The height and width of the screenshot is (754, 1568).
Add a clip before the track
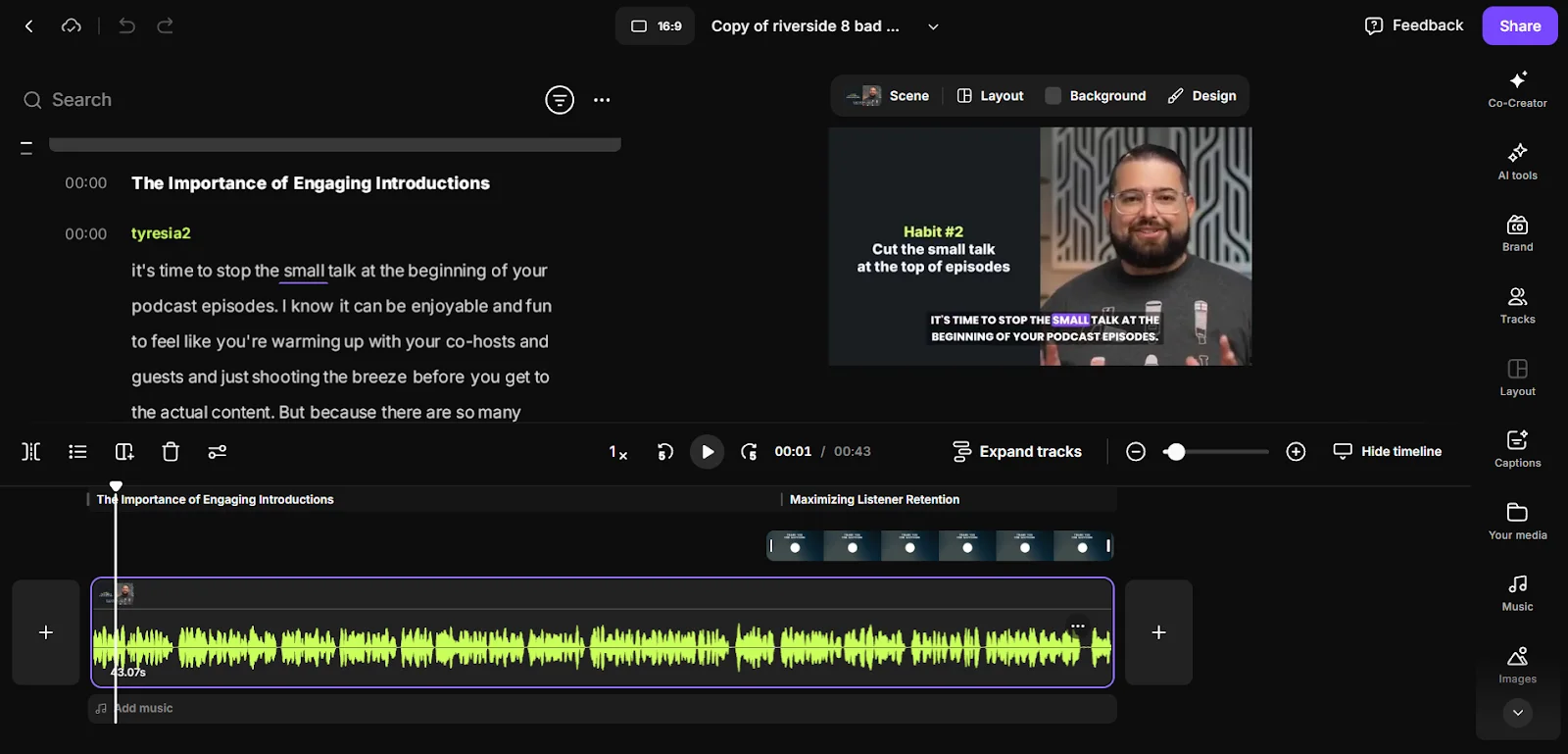(x=46, y=632)
